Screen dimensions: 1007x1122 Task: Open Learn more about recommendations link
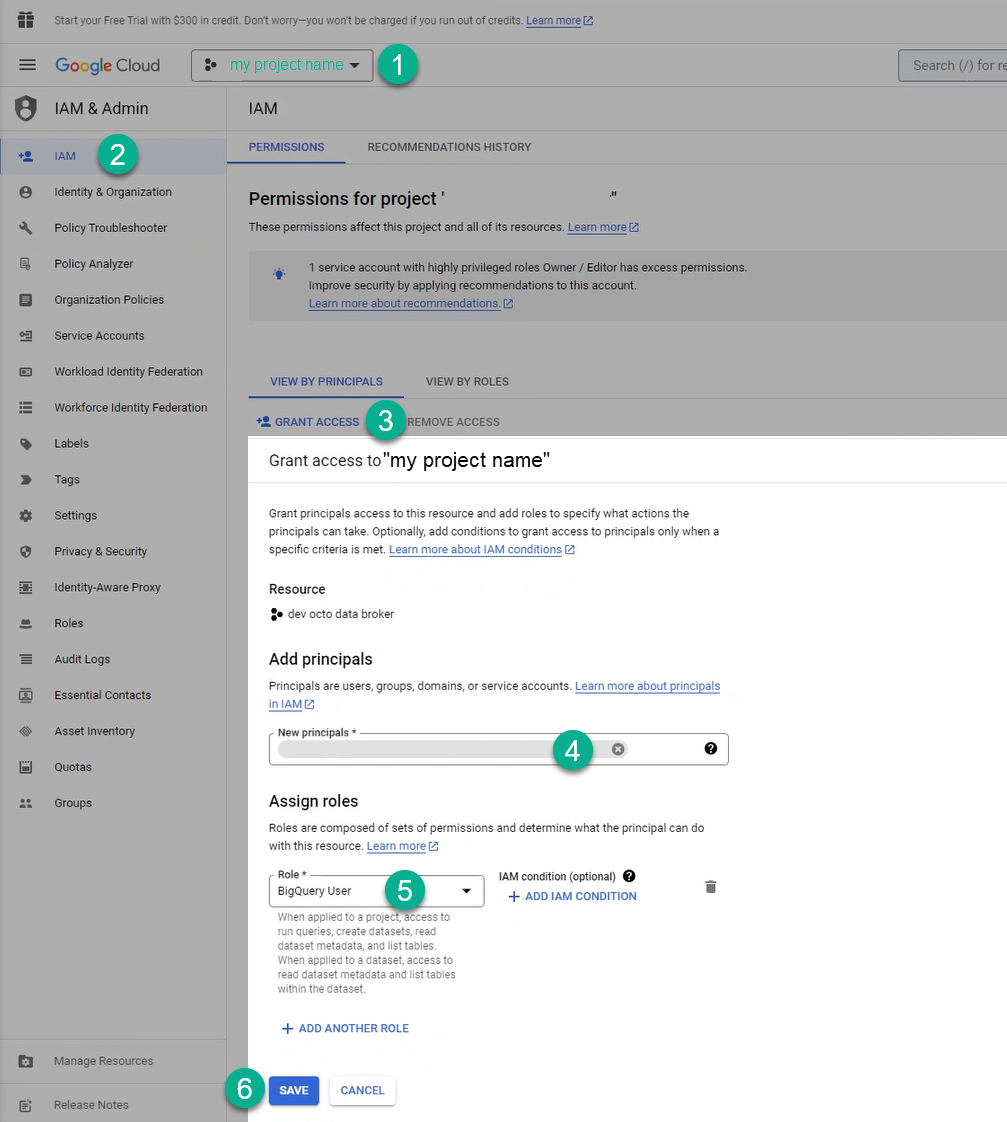[411, 303]
